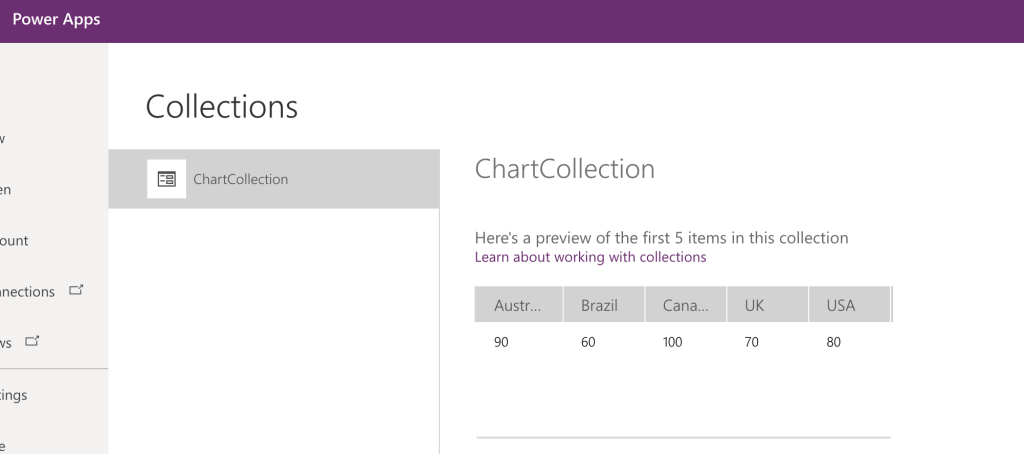Select the Brazil column header
The image size is (1024, 454).
pyautogui.click(x=600, y=305)
